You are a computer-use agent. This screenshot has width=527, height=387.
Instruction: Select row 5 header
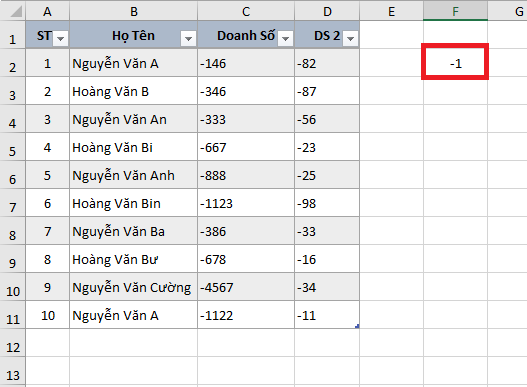tap(12, 147)
